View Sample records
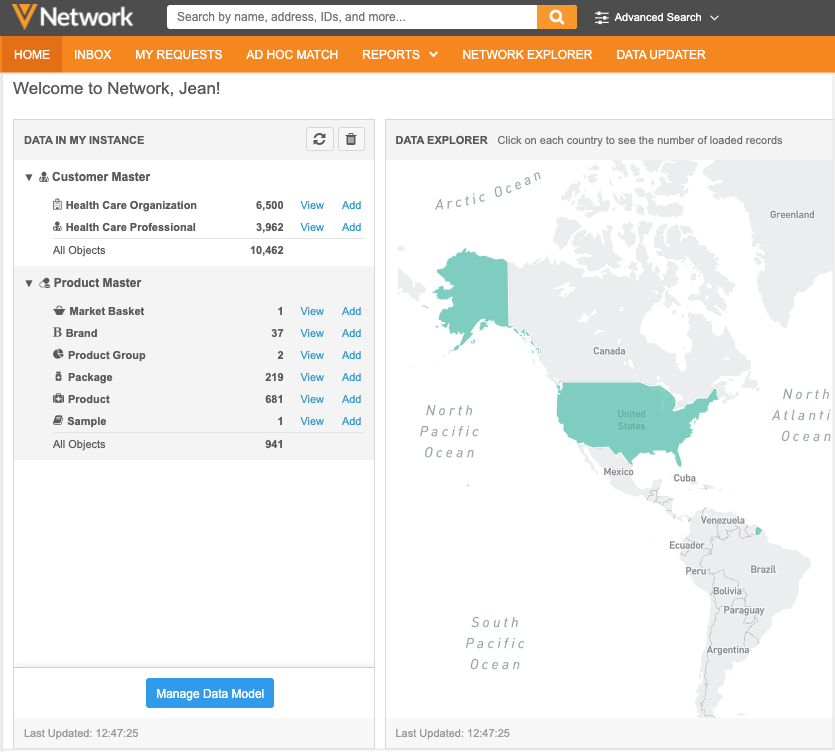This screenshot has width=835, height=752. 312,421
